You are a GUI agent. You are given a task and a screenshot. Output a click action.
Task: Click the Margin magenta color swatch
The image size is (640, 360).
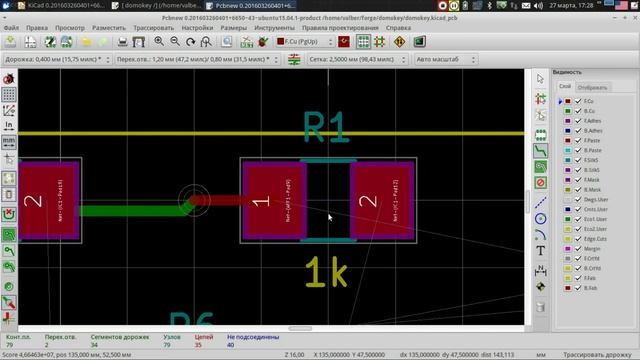click(568, 248)
